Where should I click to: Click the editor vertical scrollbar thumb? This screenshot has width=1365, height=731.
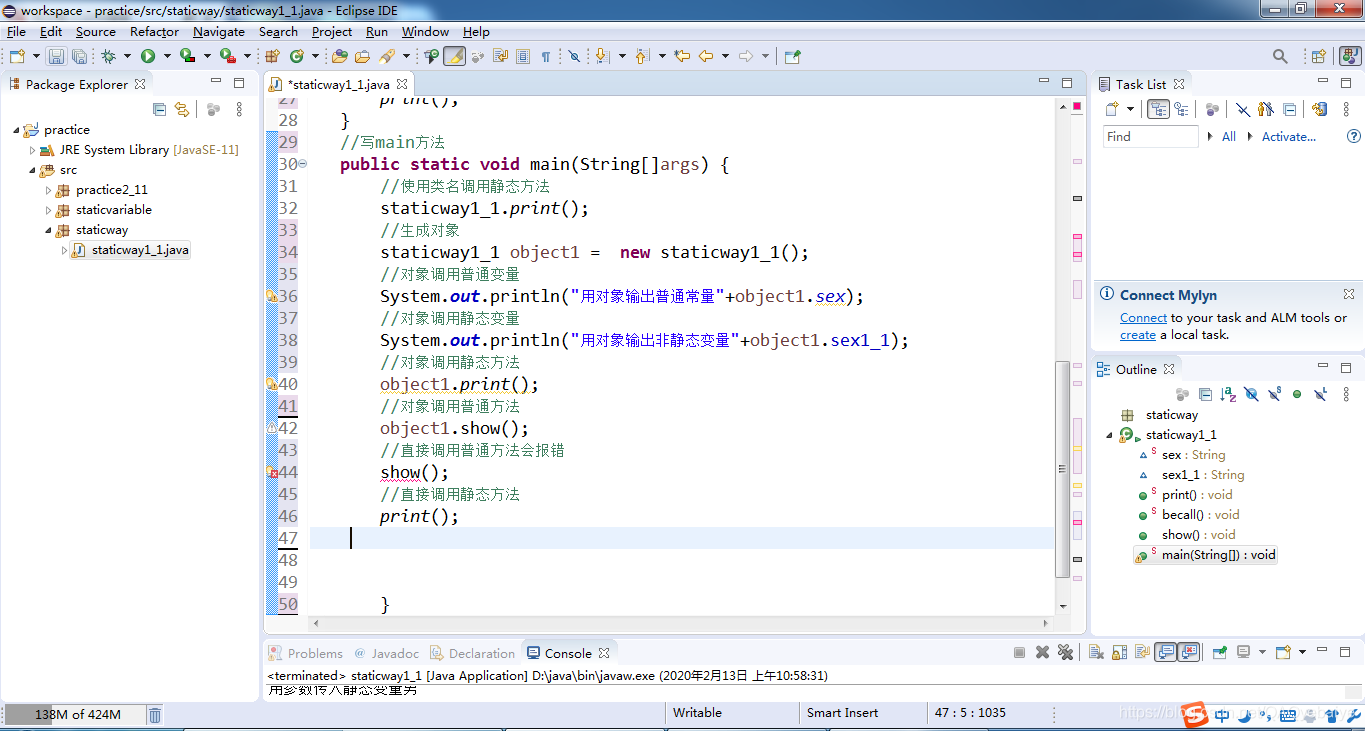tap(1062, 468)
